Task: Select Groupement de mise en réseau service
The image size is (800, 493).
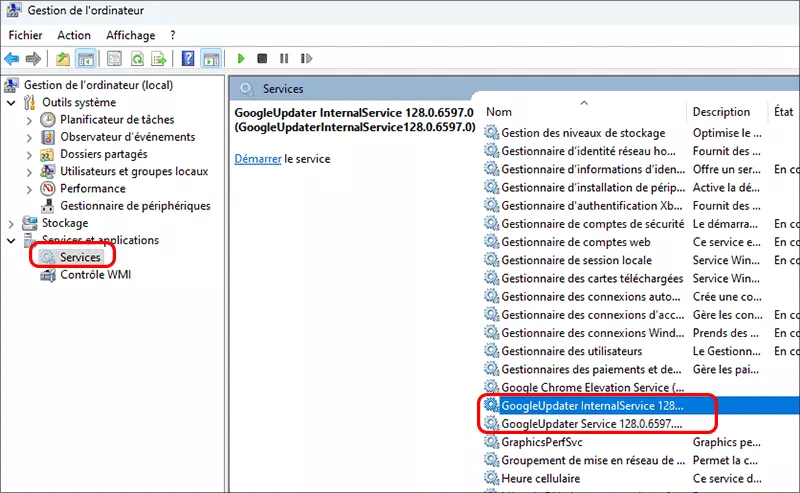Action: pos(593,460)
